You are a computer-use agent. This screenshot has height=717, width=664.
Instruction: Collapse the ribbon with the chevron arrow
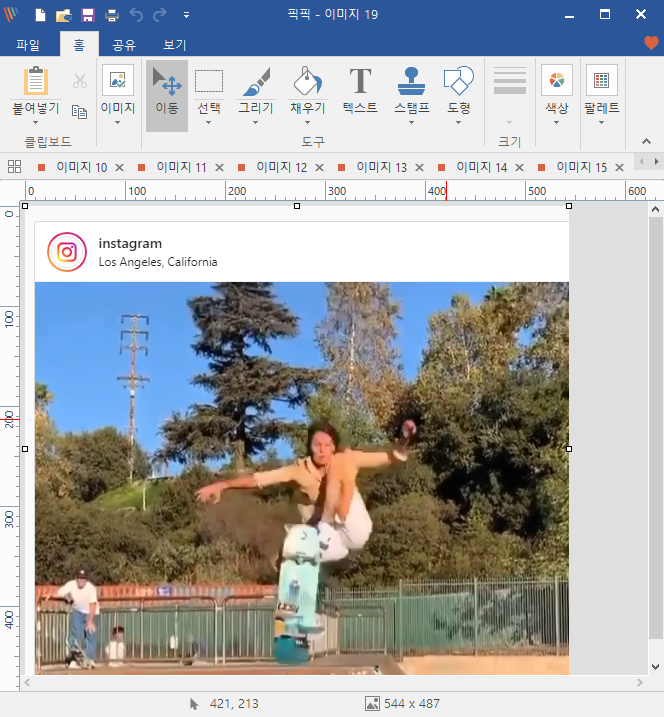coord(646,141)
